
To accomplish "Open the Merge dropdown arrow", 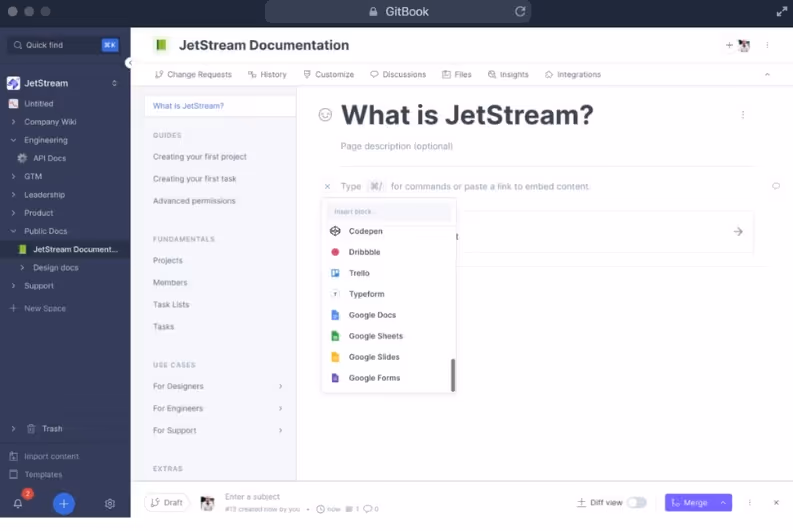I will pos(723,503).
